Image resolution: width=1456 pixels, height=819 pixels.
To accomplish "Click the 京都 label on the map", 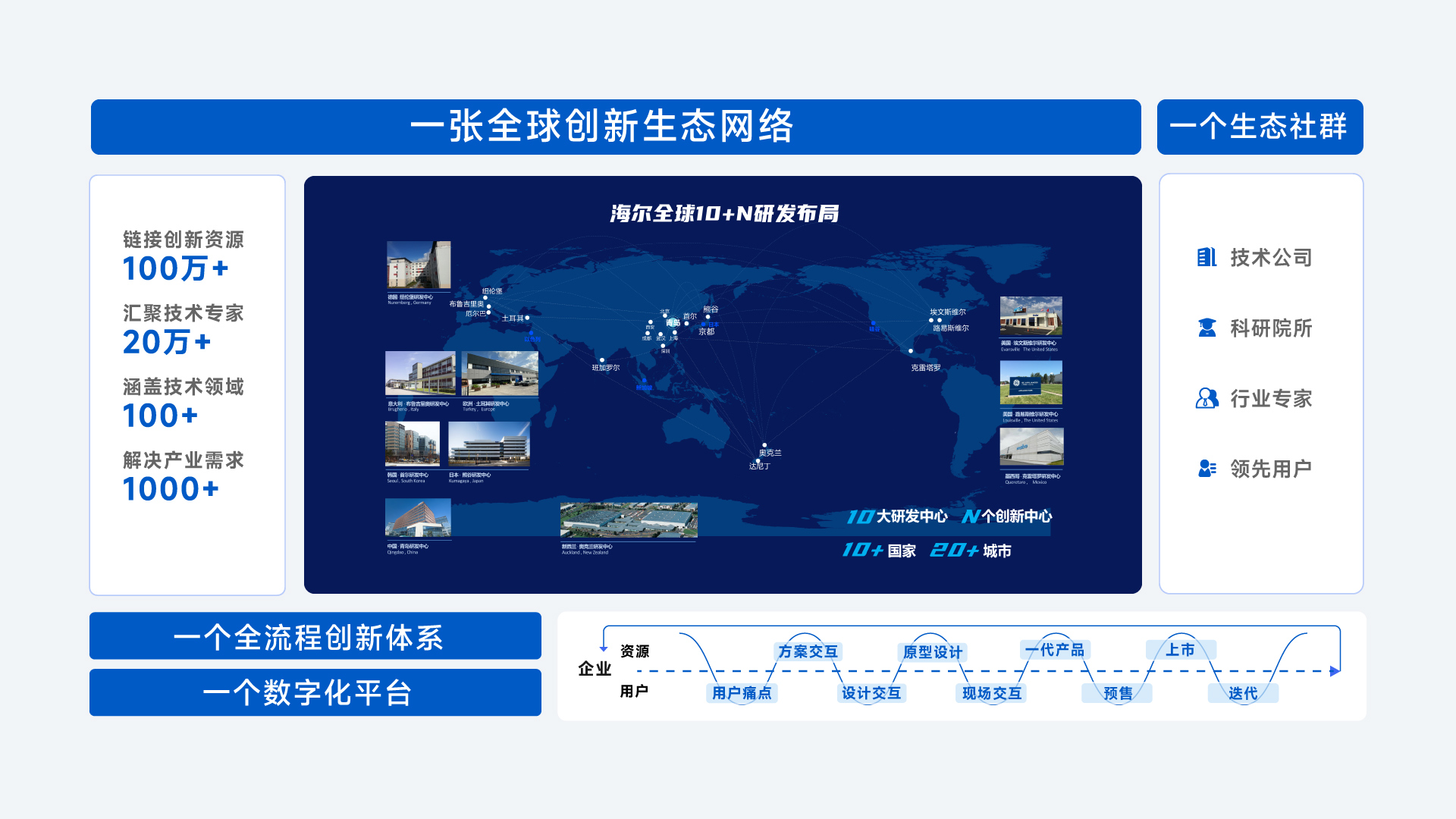I will [x=707, y=331].
